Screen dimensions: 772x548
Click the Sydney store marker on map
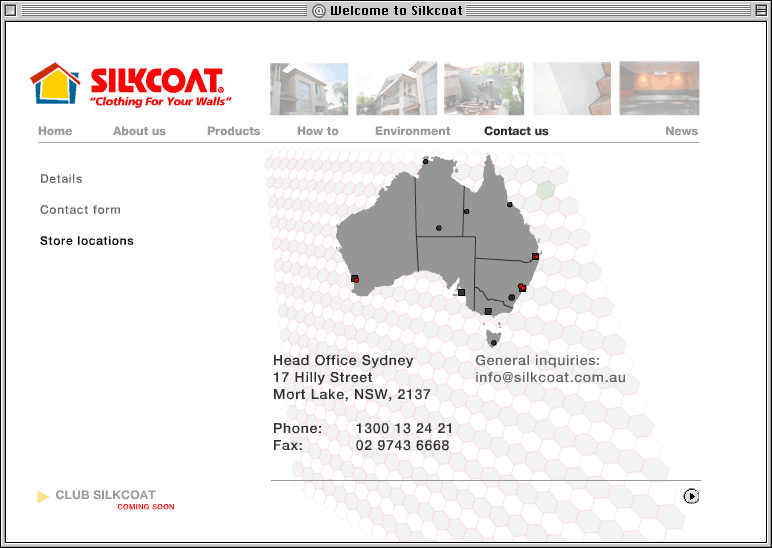point(522,288)
